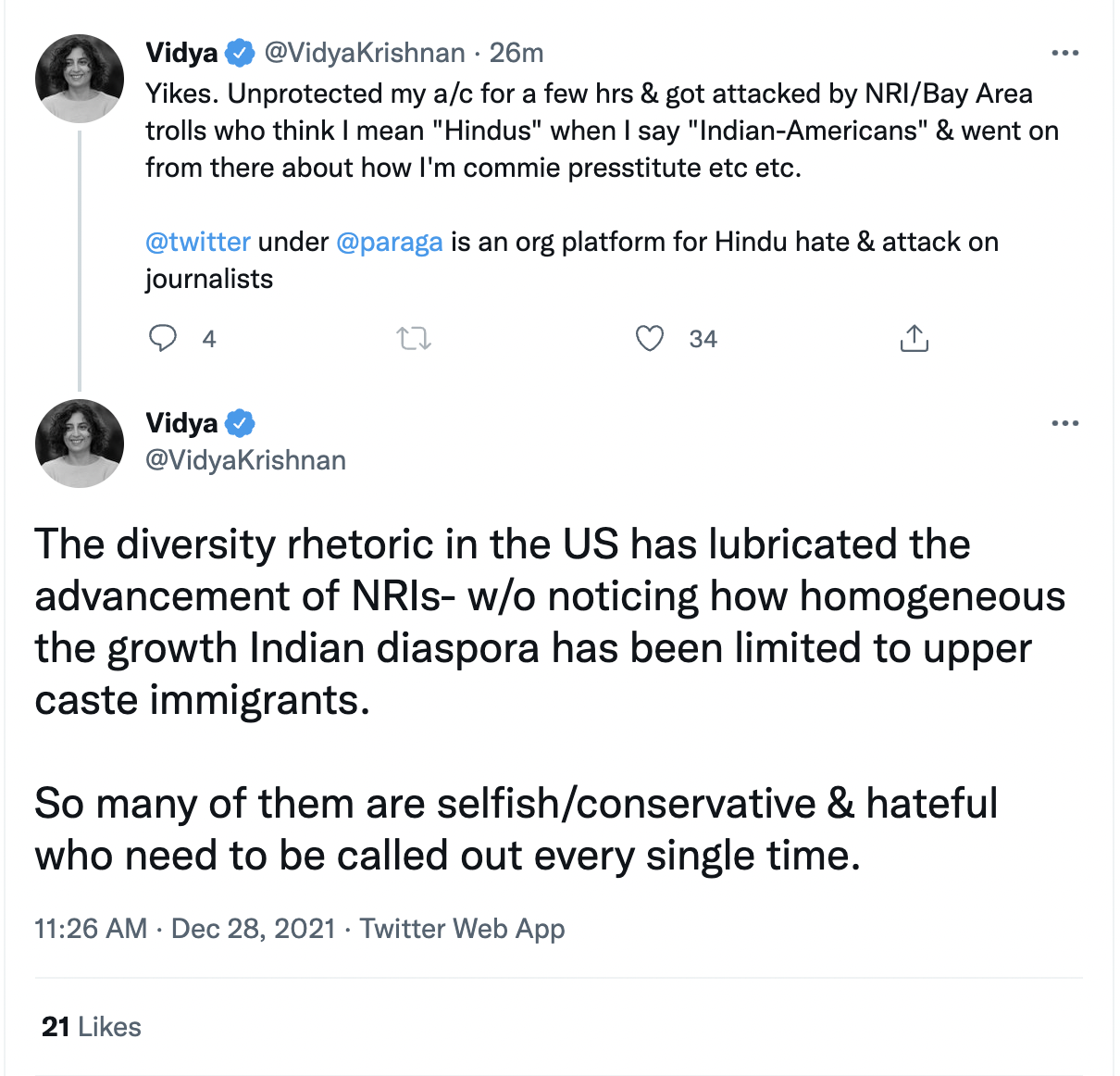Open Vidya's avatar on main tweet
Screen dimensions: 1120x1076
point(80,444)
